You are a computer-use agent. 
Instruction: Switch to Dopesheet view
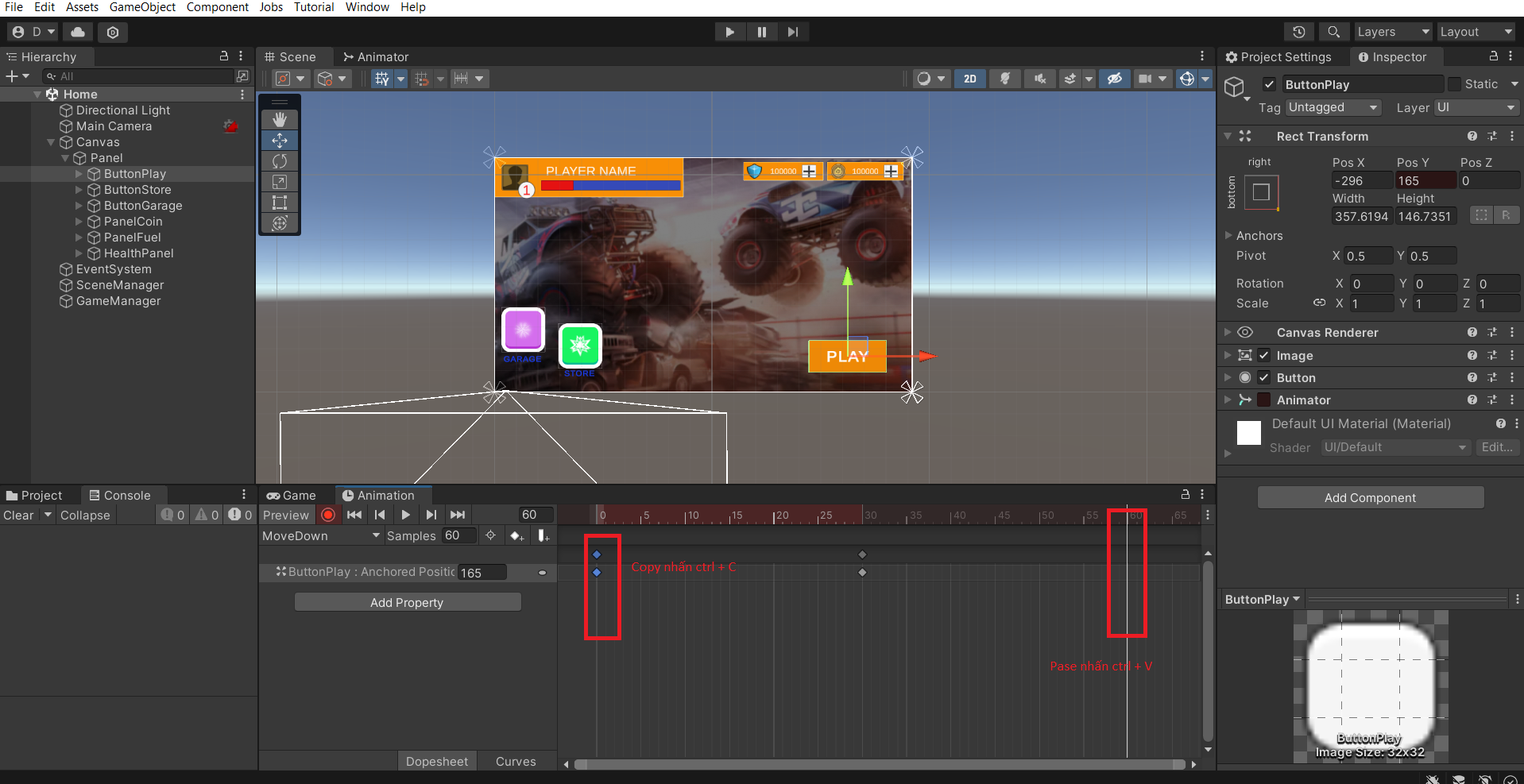point(436,761)
